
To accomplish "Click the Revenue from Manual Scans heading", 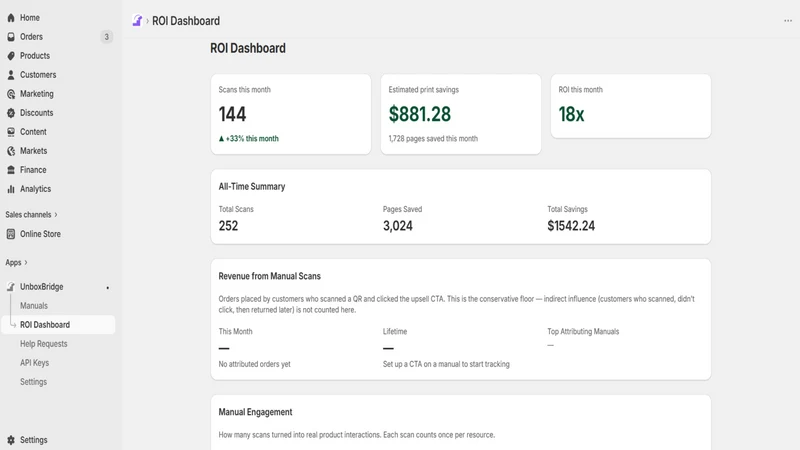I will (269, 277).
